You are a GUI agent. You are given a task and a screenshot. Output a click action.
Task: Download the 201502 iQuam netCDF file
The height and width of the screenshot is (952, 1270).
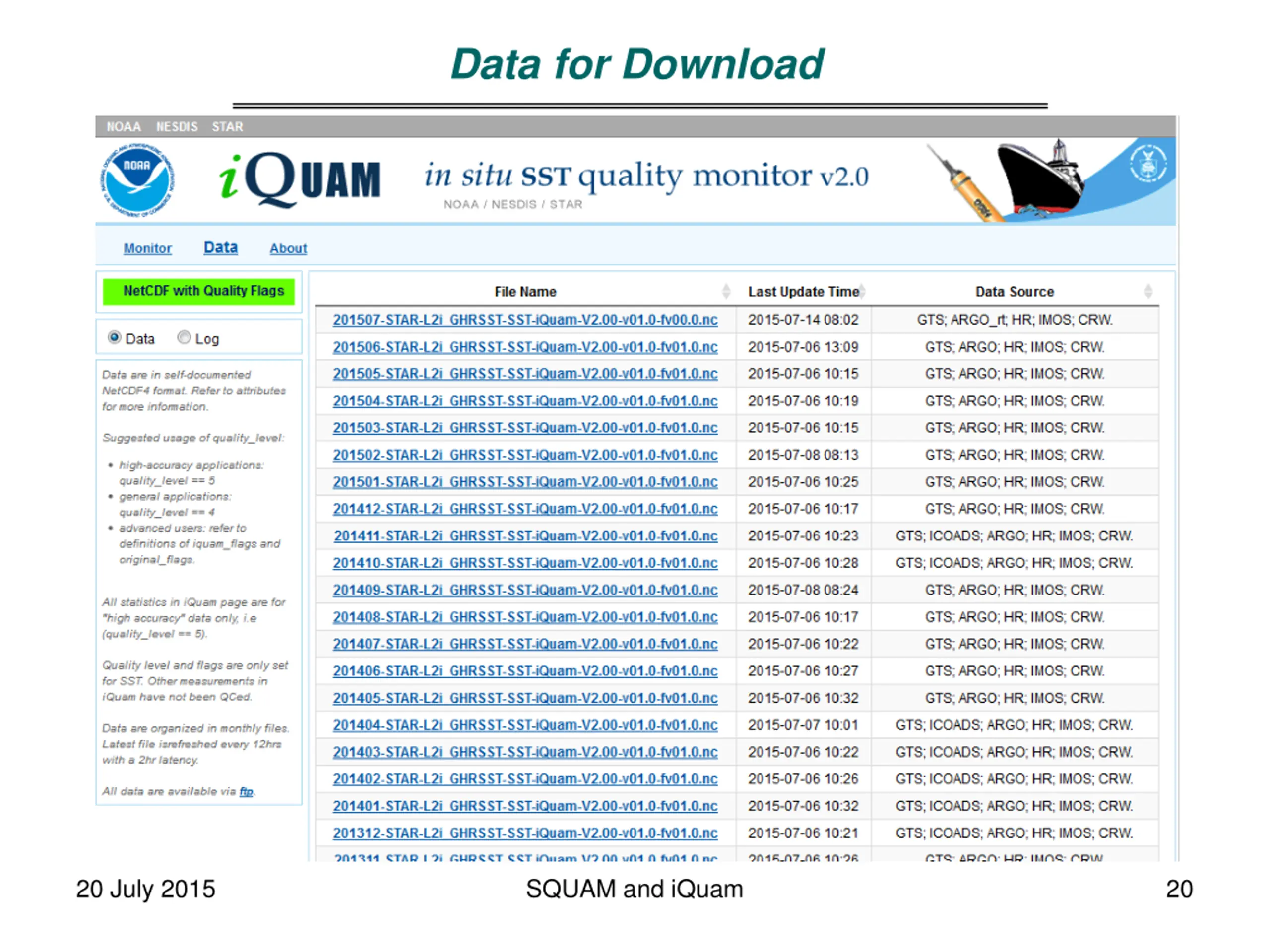tap(525, 455)
